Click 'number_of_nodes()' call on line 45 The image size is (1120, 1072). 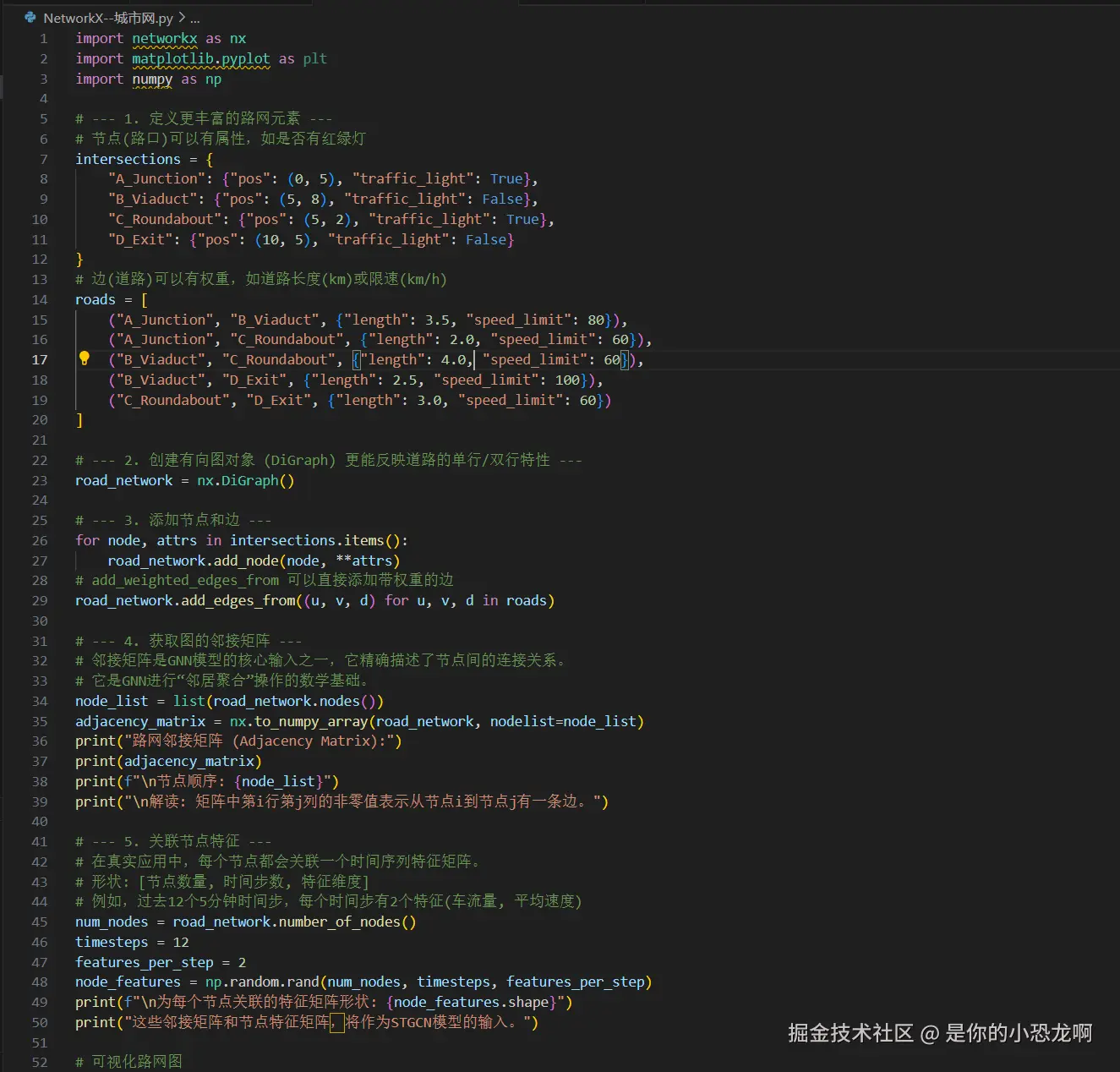pyautogui.click(x=347, y=922)
